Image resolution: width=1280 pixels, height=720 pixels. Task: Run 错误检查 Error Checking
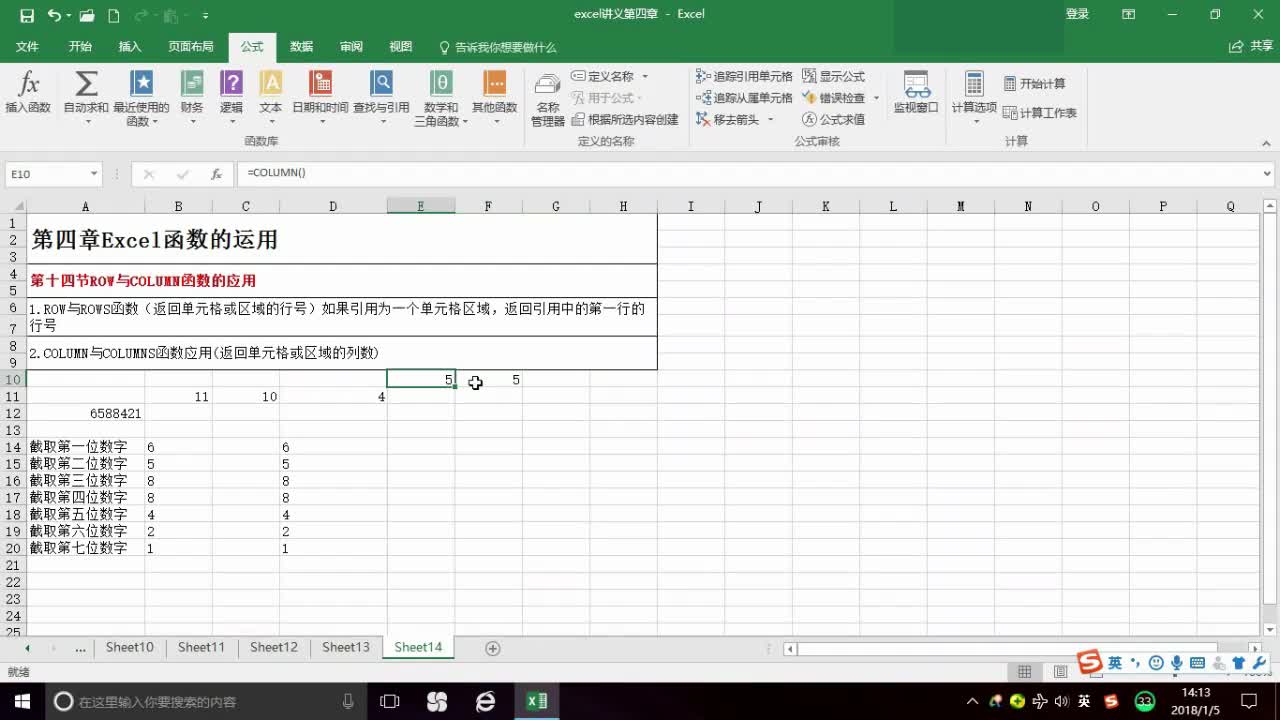click(839, 97)
